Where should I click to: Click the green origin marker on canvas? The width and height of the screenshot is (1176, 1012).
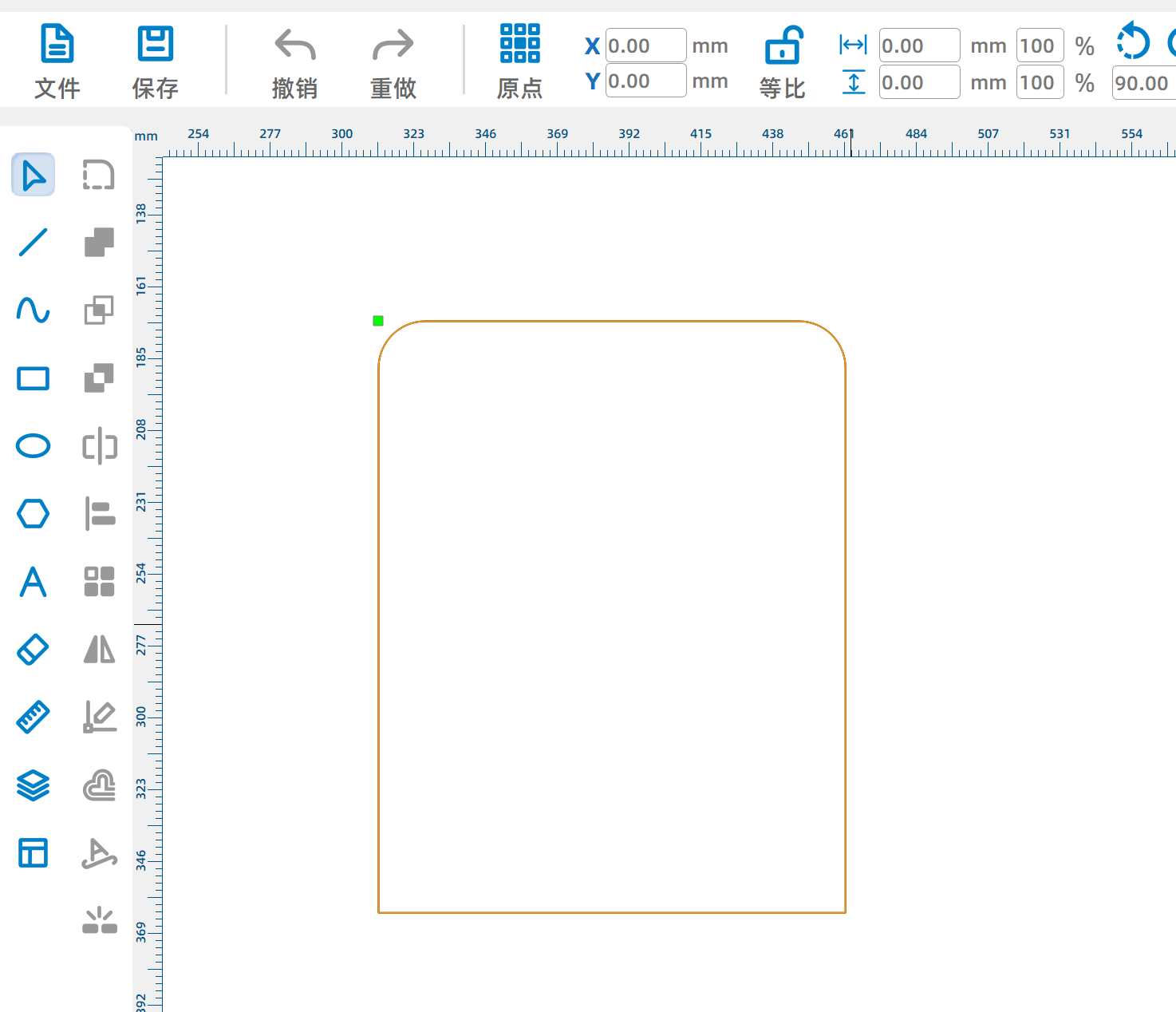pyautogui.click(x=378, y=321)
